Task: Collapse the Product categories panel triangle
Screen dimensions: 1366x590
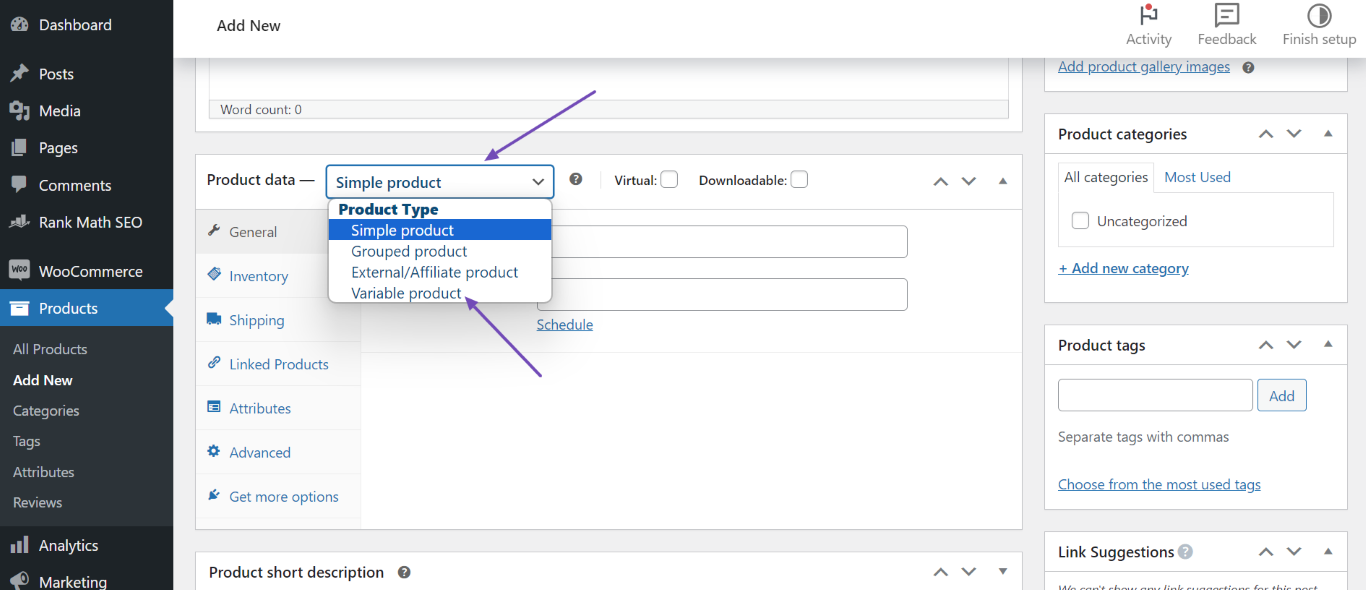Action: 1328,133
